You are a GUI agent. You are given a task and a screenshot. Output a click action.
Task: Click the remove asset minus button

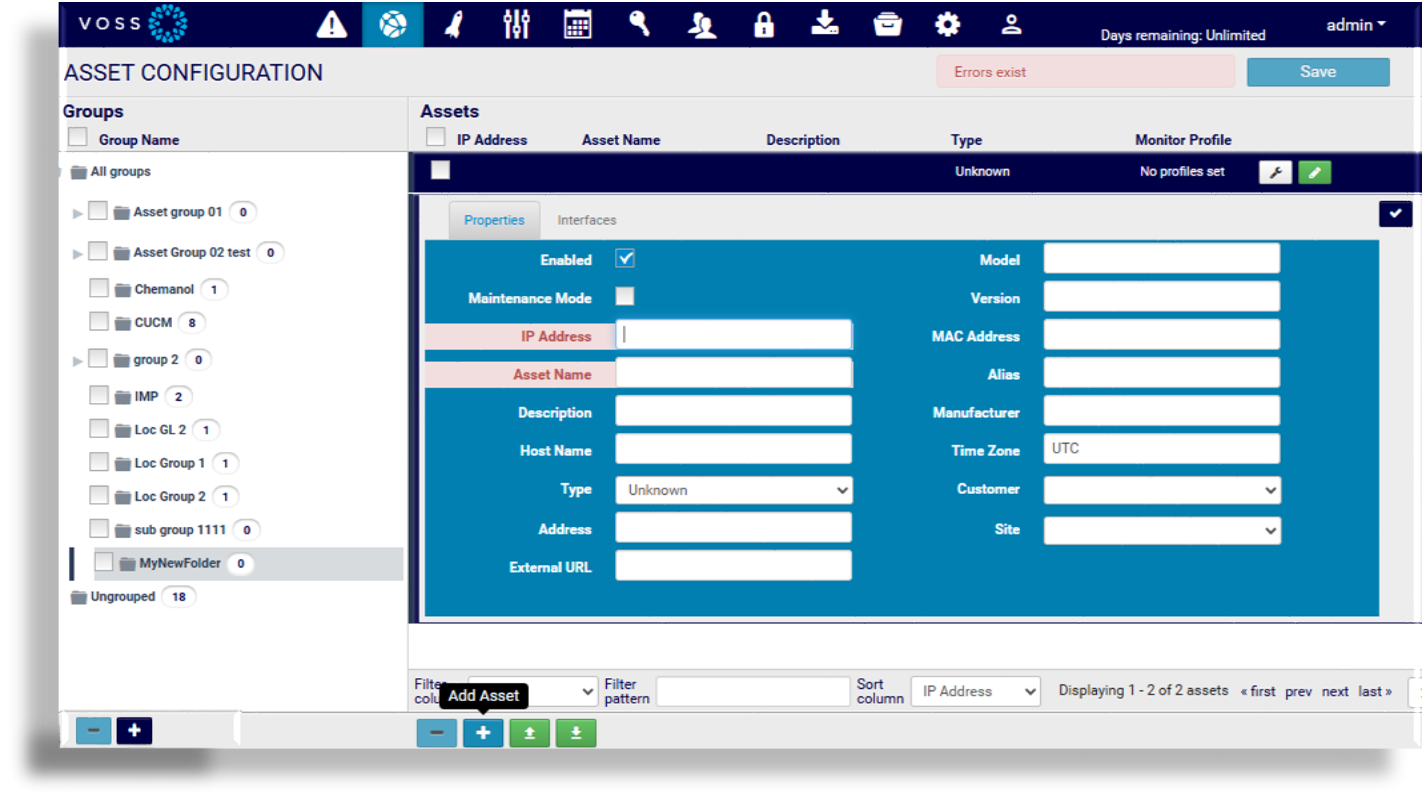coord(437,733)
